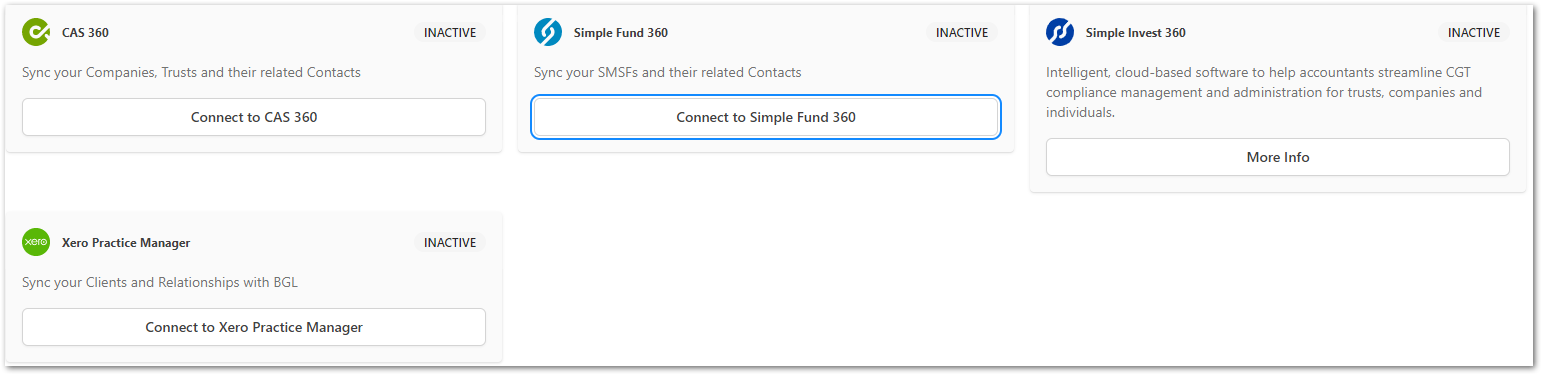Viewport: 1542px width, 375px height.
Task: Click the CAS 360 card title
Action: click(85, 33)
